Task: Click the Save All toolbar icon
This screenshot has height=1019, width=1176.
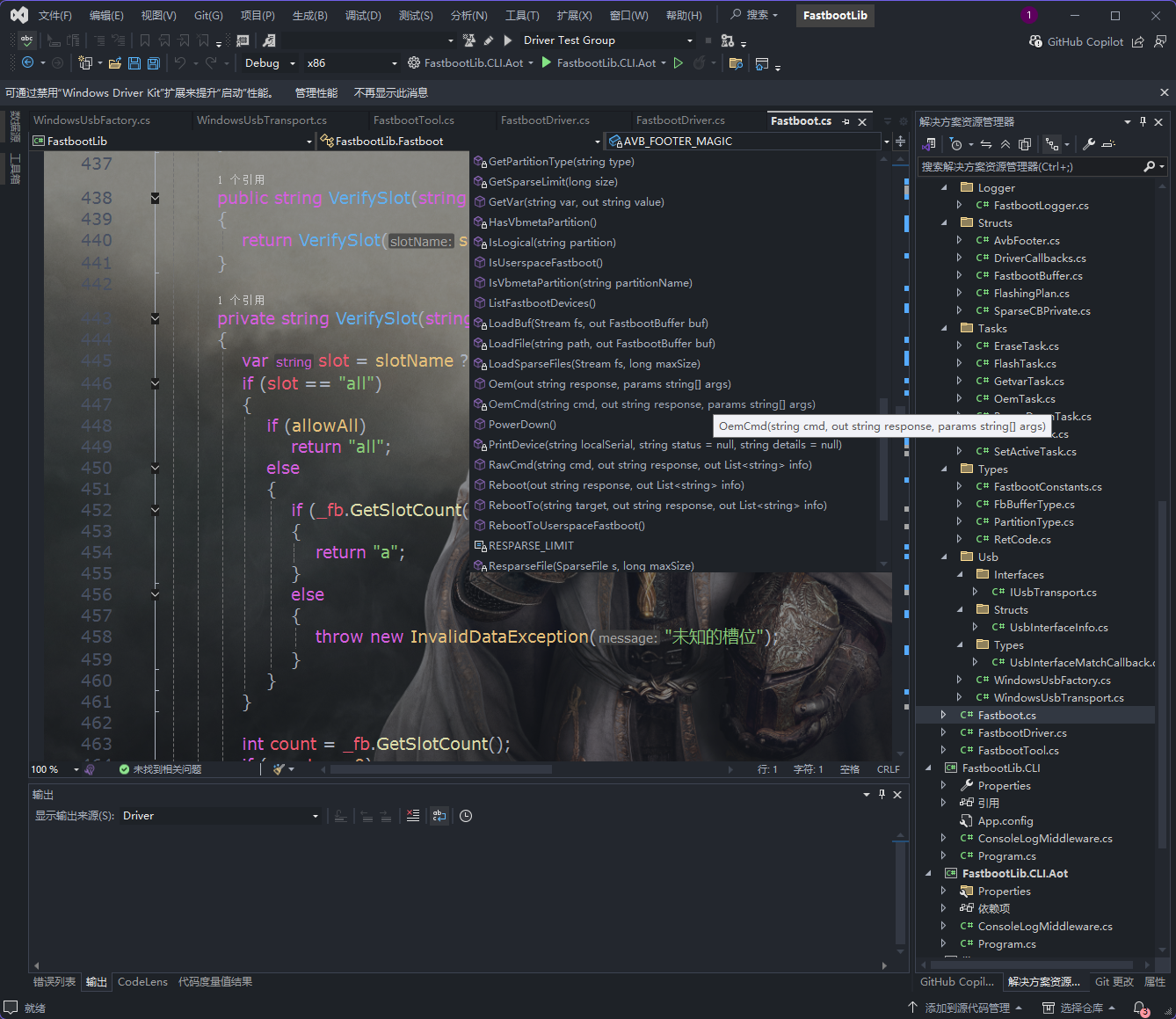Action: click(154, 63)
